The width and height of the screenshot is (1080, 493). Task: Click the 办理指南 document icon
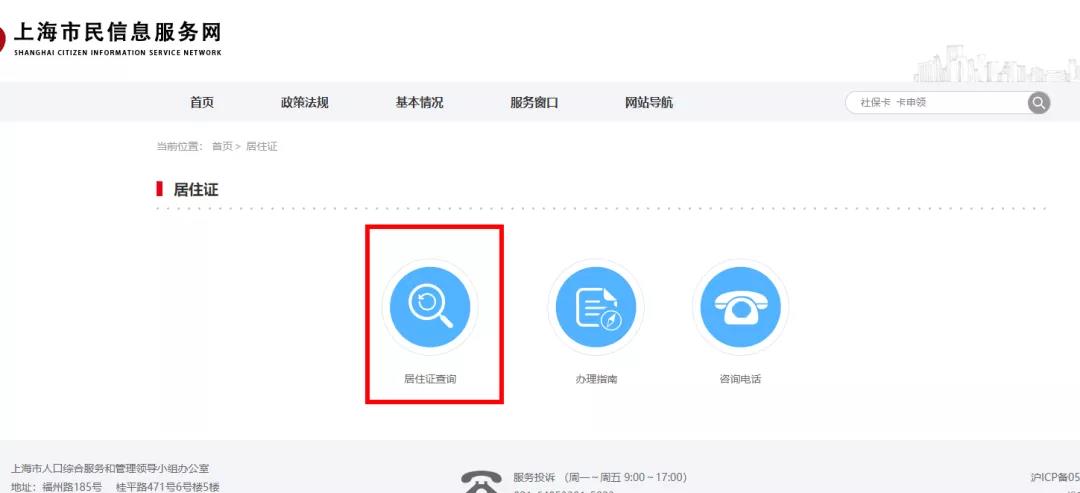tap(596, 307)
